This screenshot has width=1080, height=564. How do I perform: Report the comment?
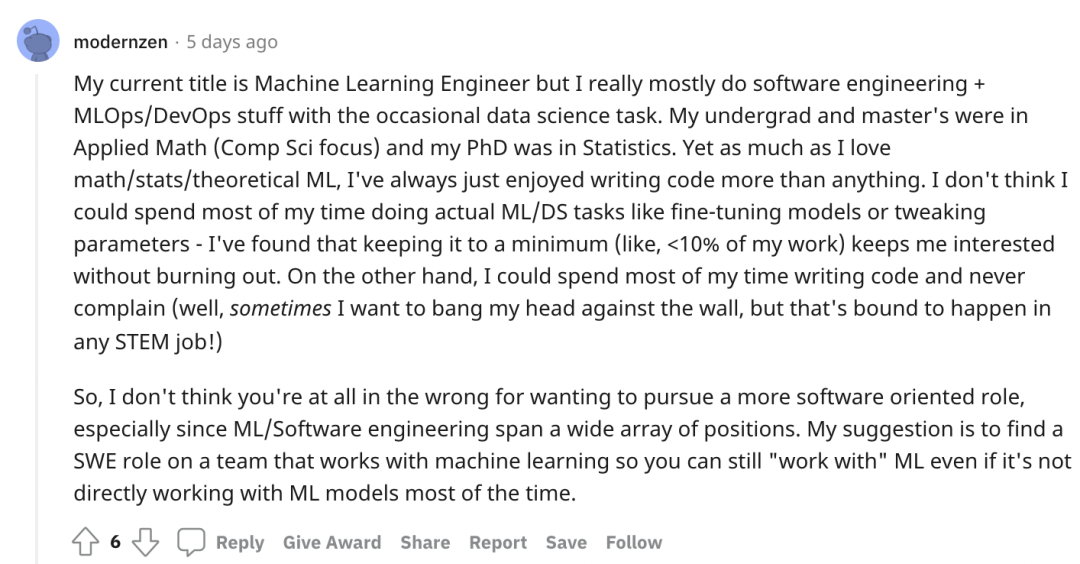click(498, 543)
